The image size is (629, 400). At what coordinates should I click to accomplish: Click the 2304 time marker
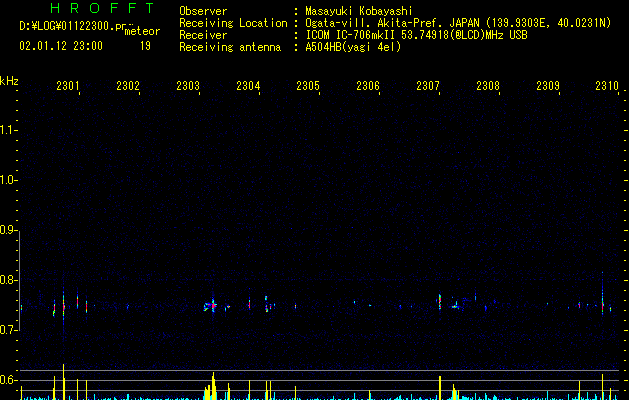[x=248, y=86]
